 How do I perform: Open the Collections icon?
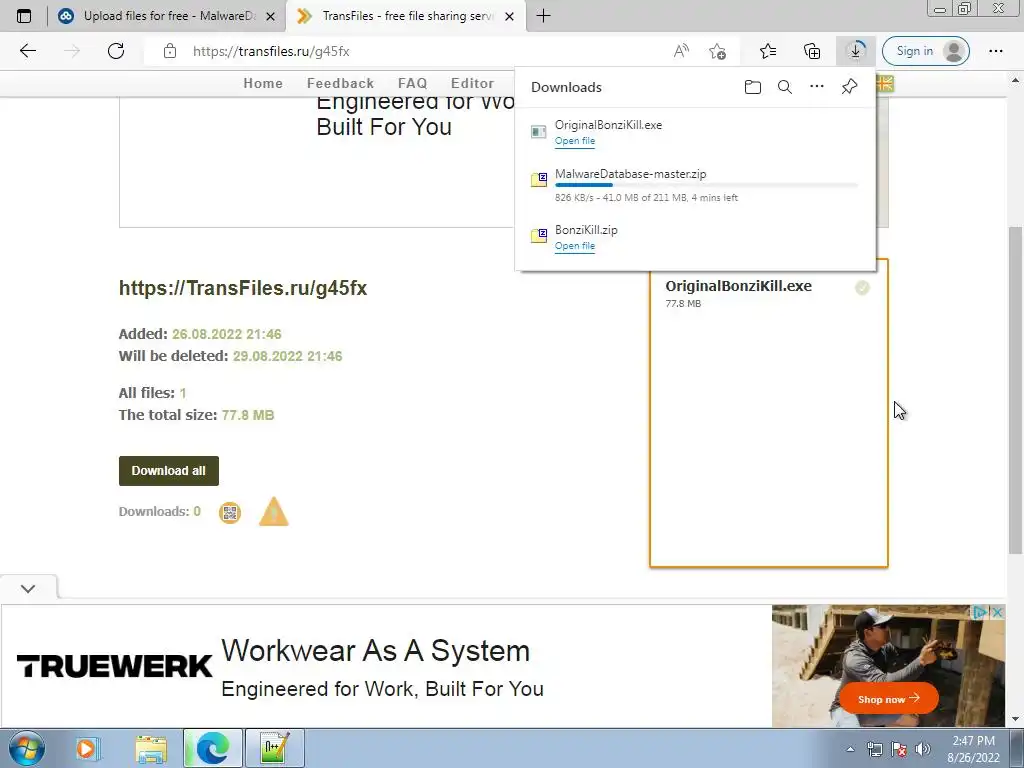coord(812,51)
